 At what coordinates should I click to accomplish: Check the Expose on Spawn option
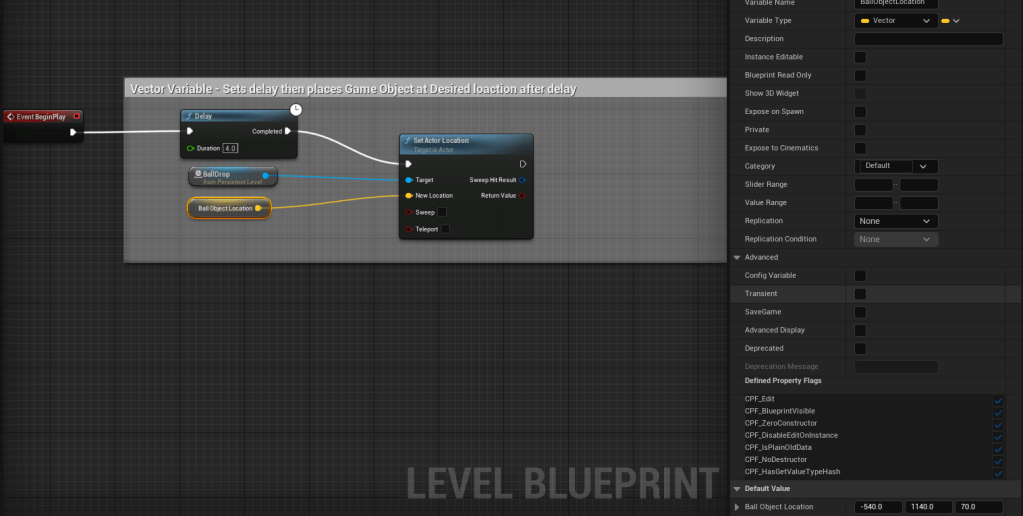pos(860,112)
